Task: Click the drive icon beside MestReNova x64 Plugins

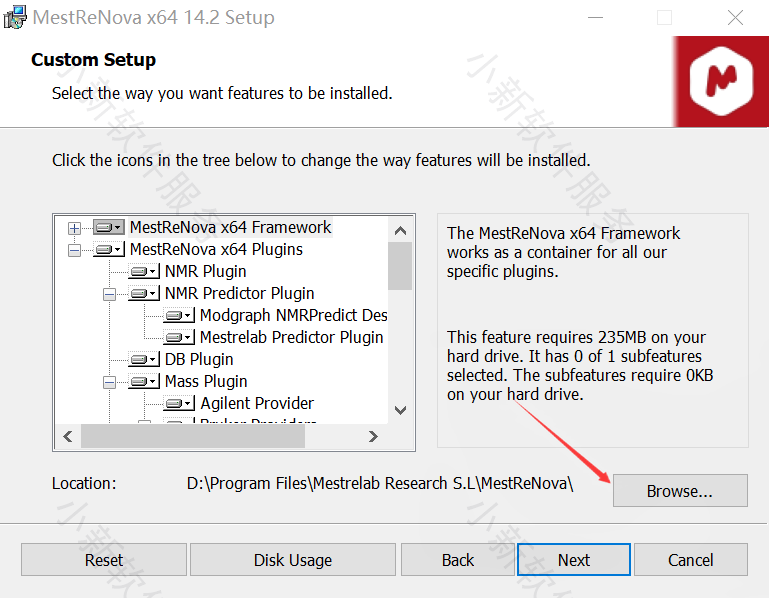Action: pos(108,250)
